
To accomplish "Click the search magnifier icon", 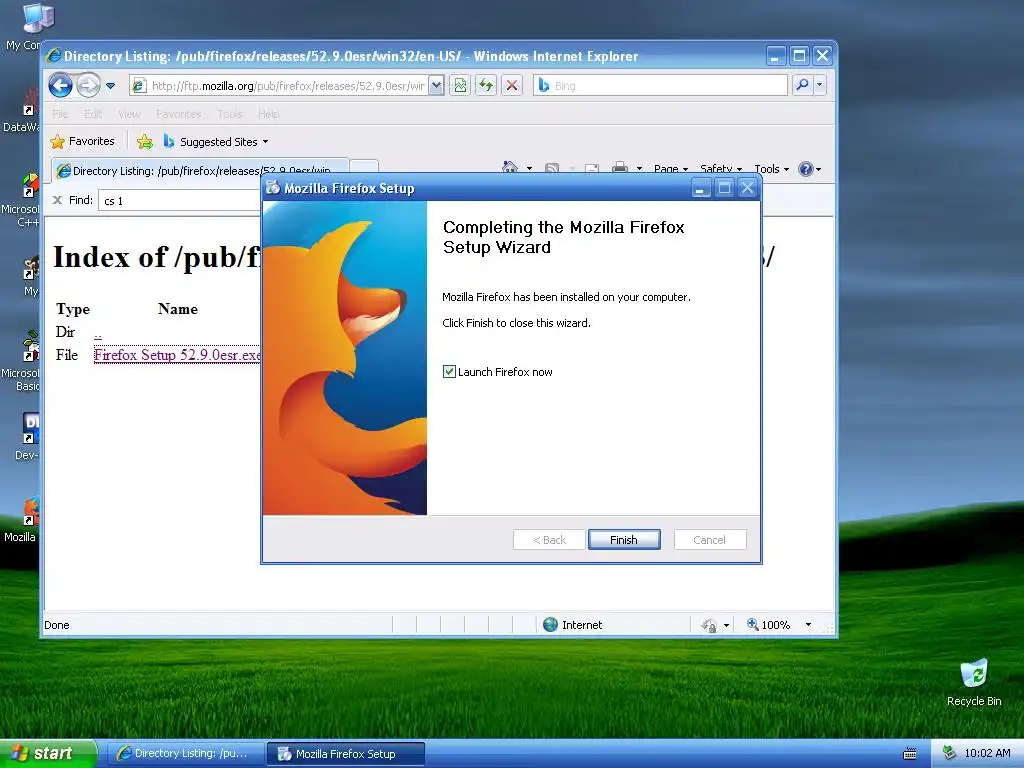I will [x=802, y=86].
